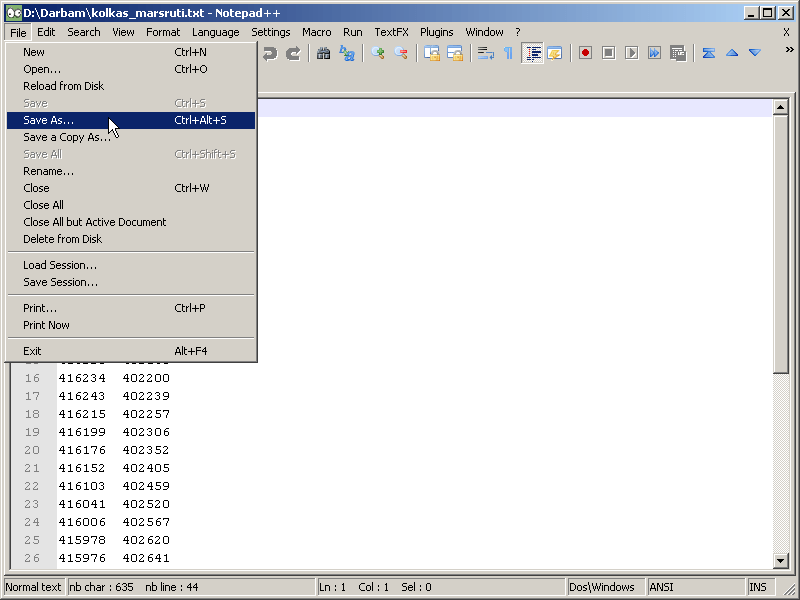Screen dimensions: 800x600
Task: Select Save a Copy As...
Action: tap(131, 137)
